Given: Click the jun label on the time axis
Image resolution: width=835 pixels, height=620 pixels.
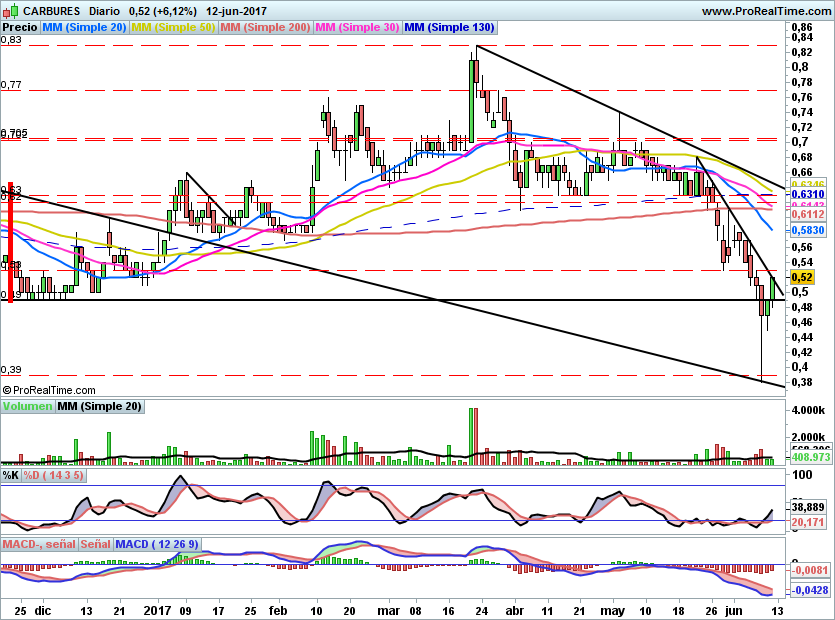Looking at the screenshot, I should click(x=734, y=611).
